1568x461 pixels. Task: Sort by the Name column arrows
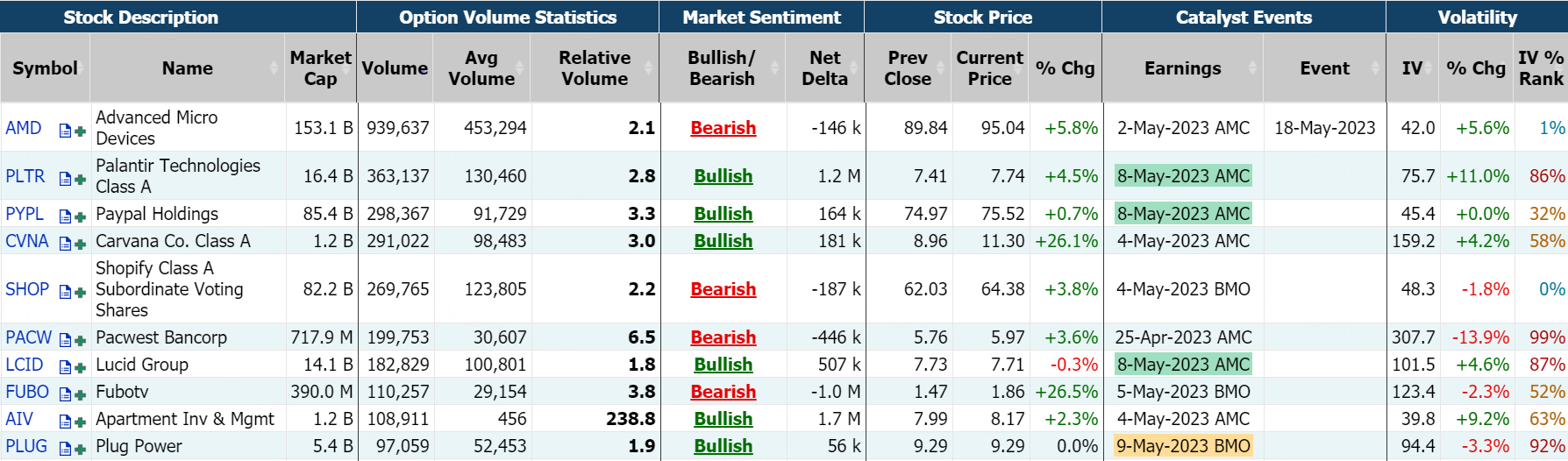point(275,68)
